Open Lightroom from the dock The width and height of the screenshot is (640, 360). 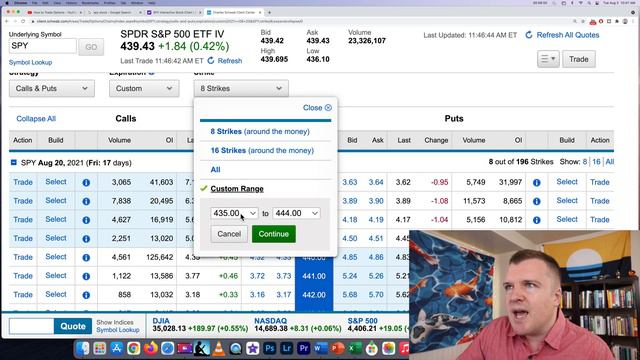click(287, 348)
